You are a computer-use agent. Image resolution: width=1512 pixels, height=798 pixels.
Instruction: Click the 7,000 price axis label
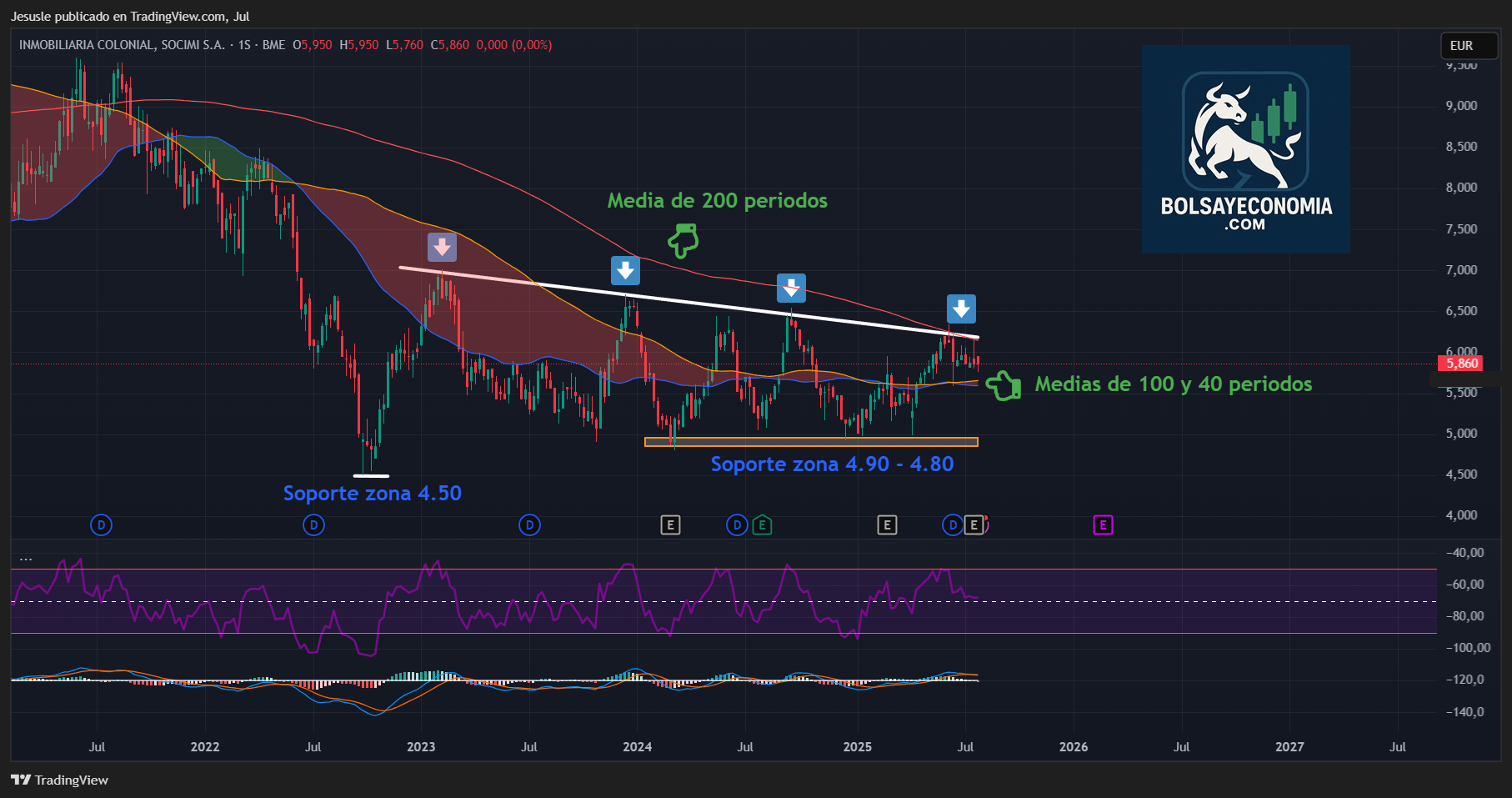click(x=1461, y=270)
